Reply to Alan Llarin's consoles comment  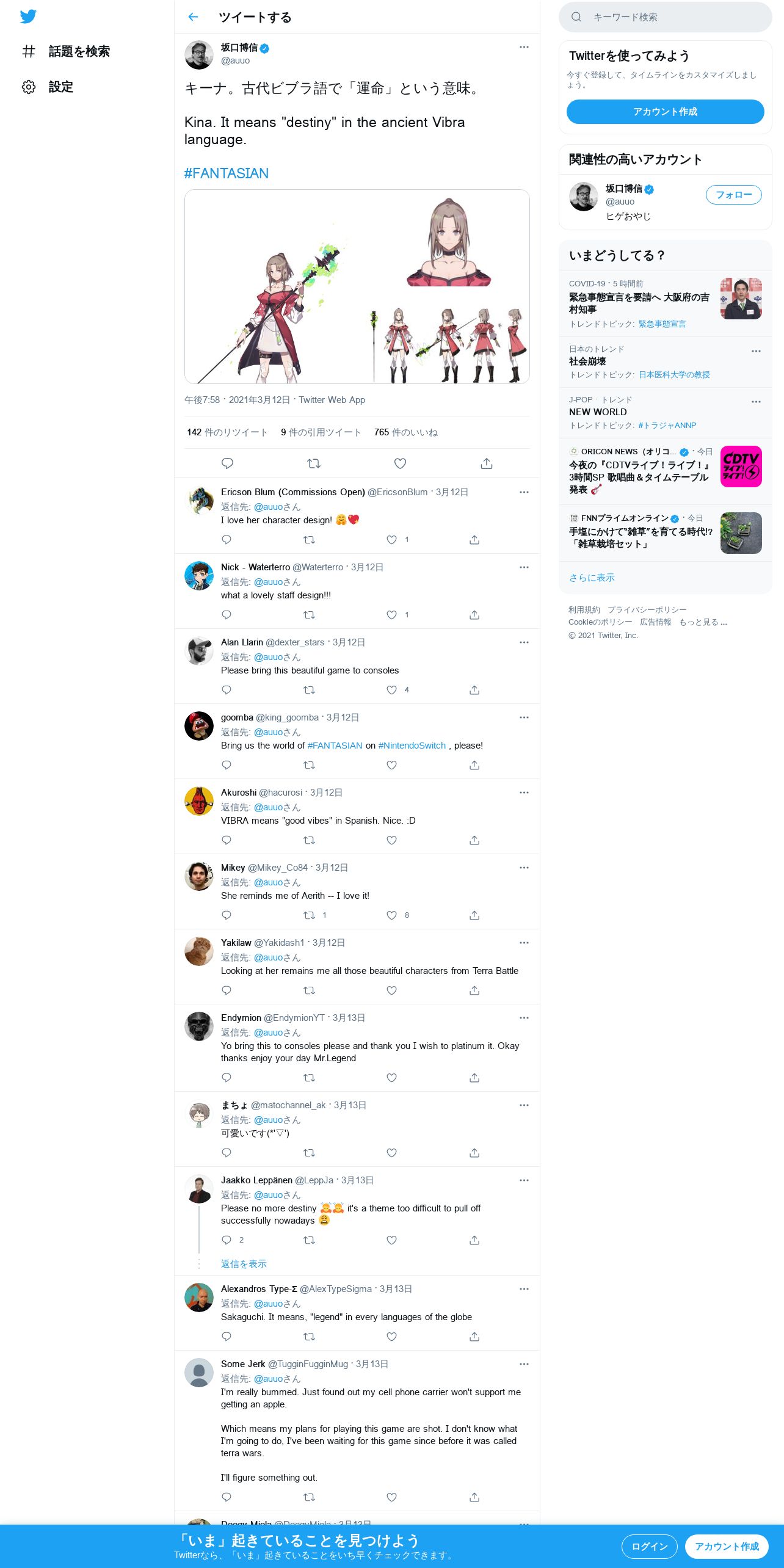227,690
